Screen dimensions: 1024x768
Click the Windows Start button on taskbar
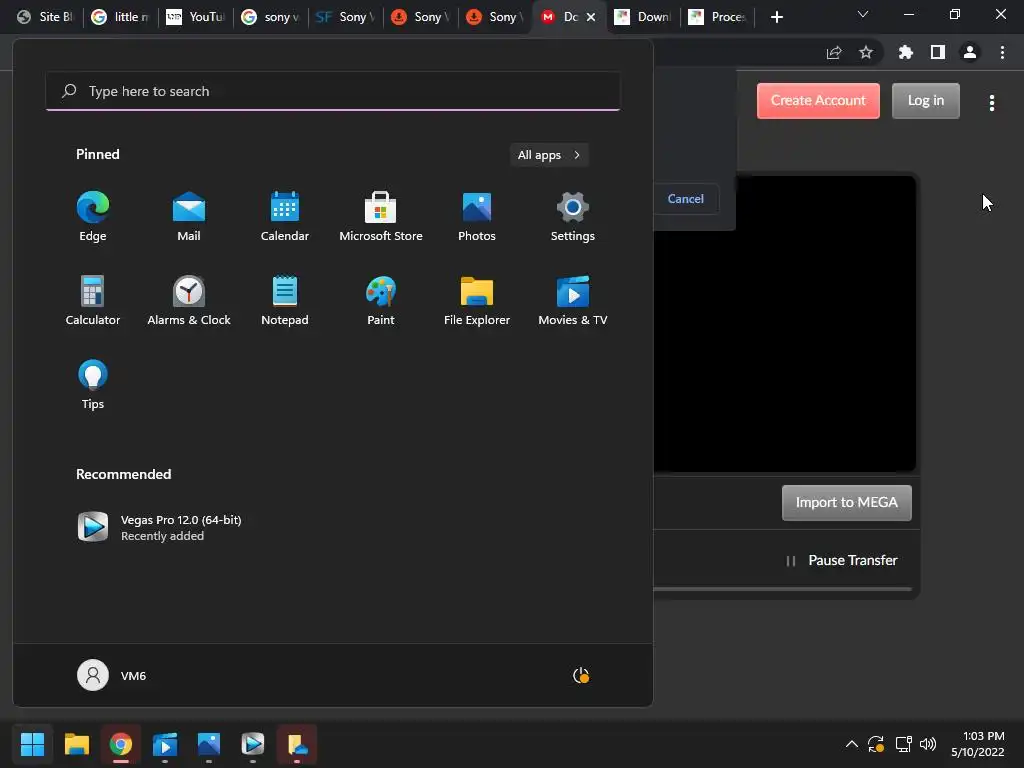pos(32,744)
